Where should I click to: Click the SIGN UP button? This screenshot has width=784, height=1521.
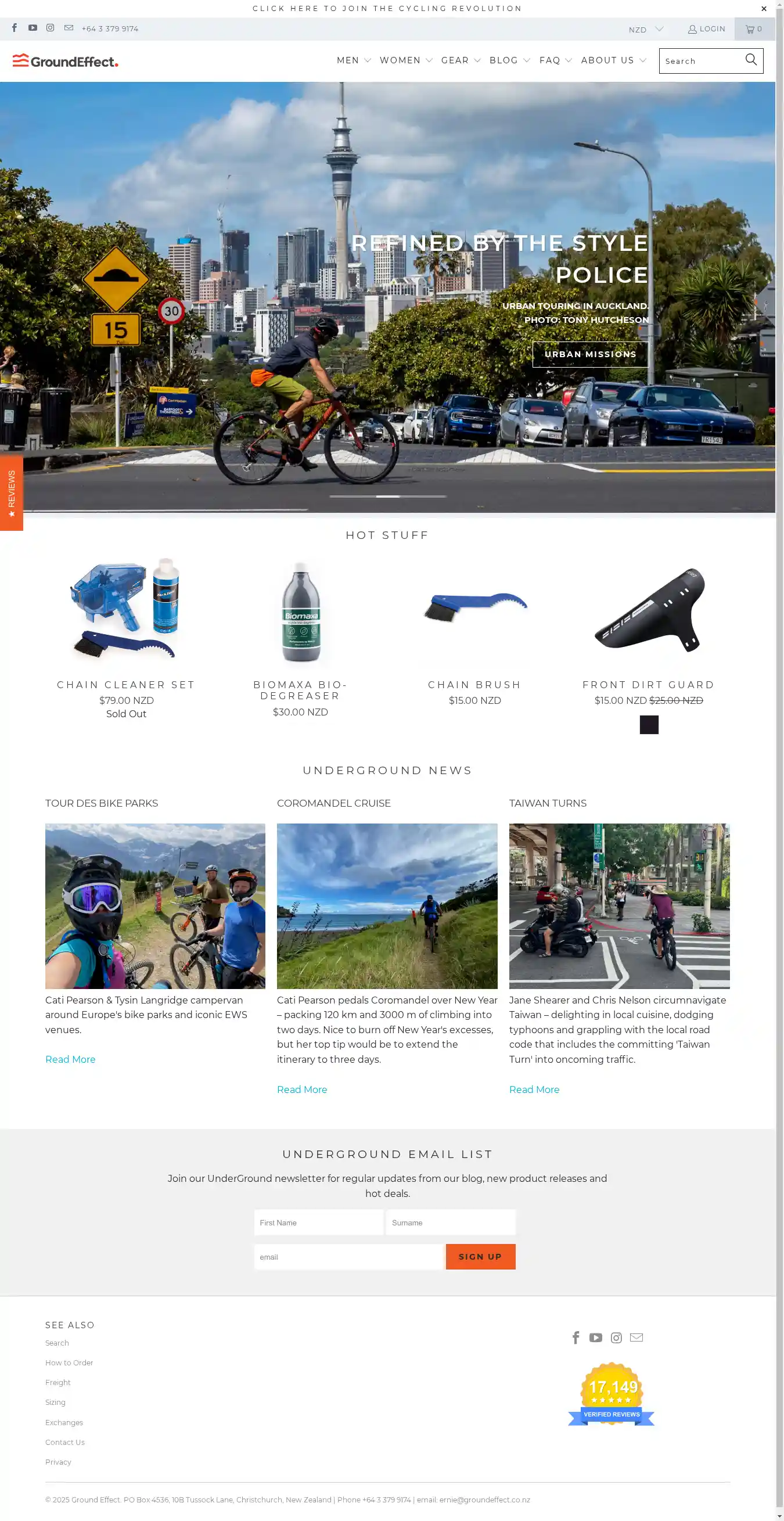[480, 1257]
